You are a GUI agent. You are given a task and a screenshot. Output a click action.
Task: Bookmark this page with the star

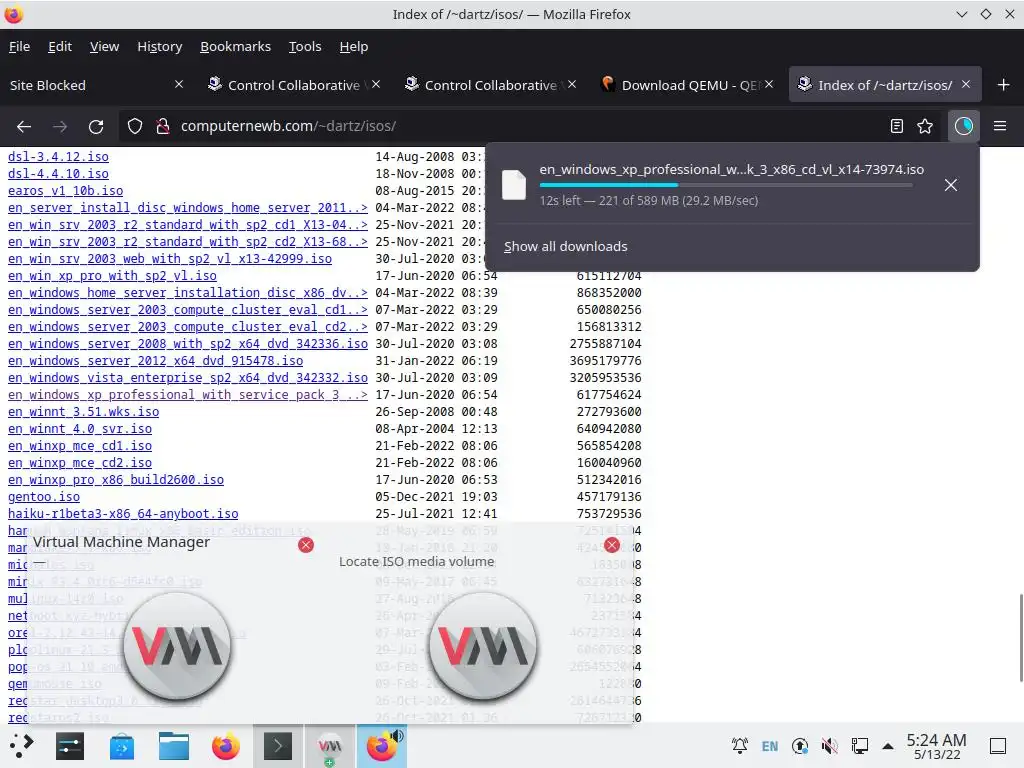pos(925,126)
